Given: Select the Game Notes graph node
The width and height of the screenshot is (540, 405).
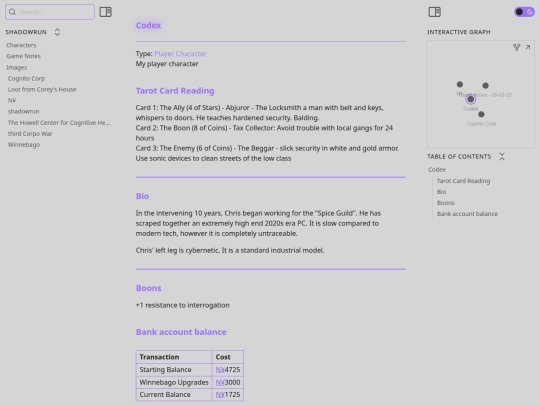Looking at the screenshot, I should (485, 85).
